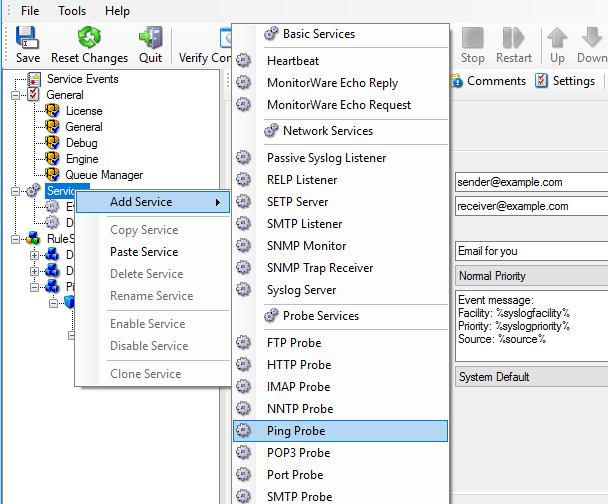This screenshot has width=608, height=504.
Task: Select the License node icon in tree
Action: click(53, 111)
